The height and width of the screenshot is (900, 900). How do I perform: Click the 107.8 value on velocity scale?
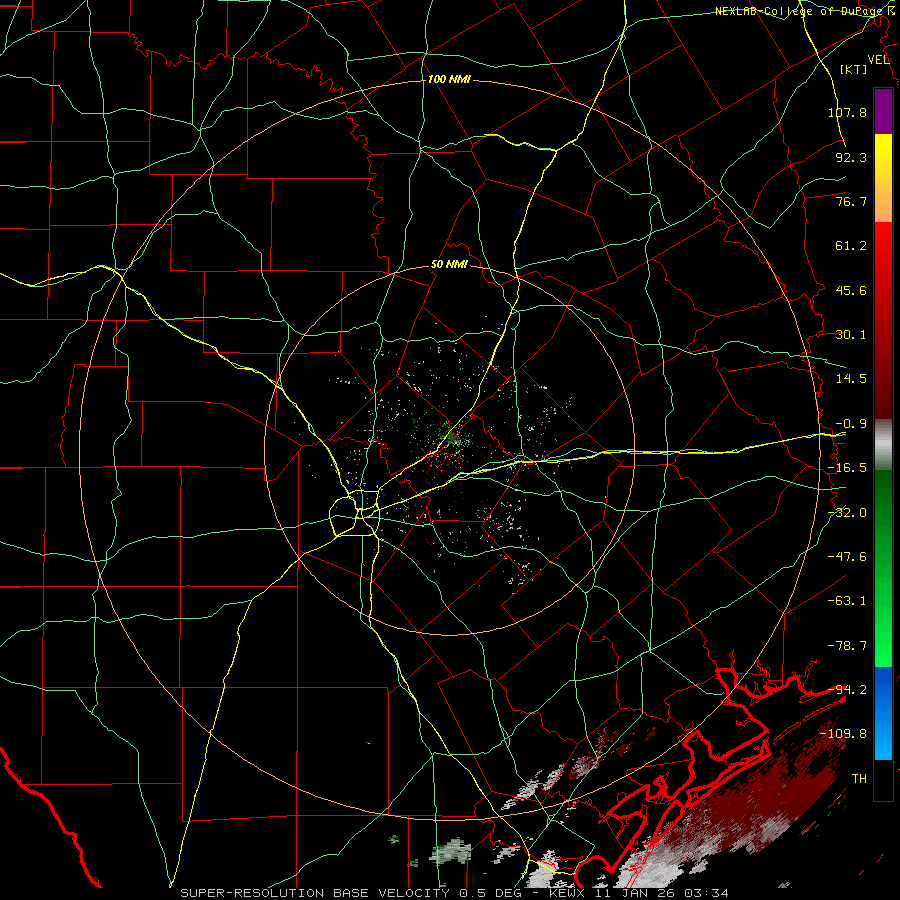click(847, 112)
